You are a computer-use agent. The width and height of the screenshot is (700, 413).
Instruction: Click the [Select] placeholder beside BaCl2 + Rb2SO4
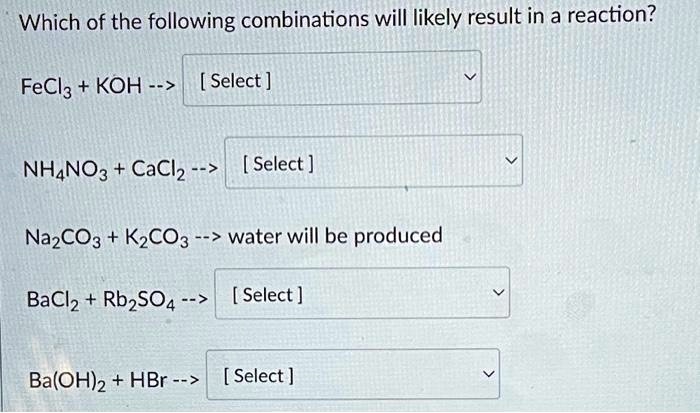point(266,295)
